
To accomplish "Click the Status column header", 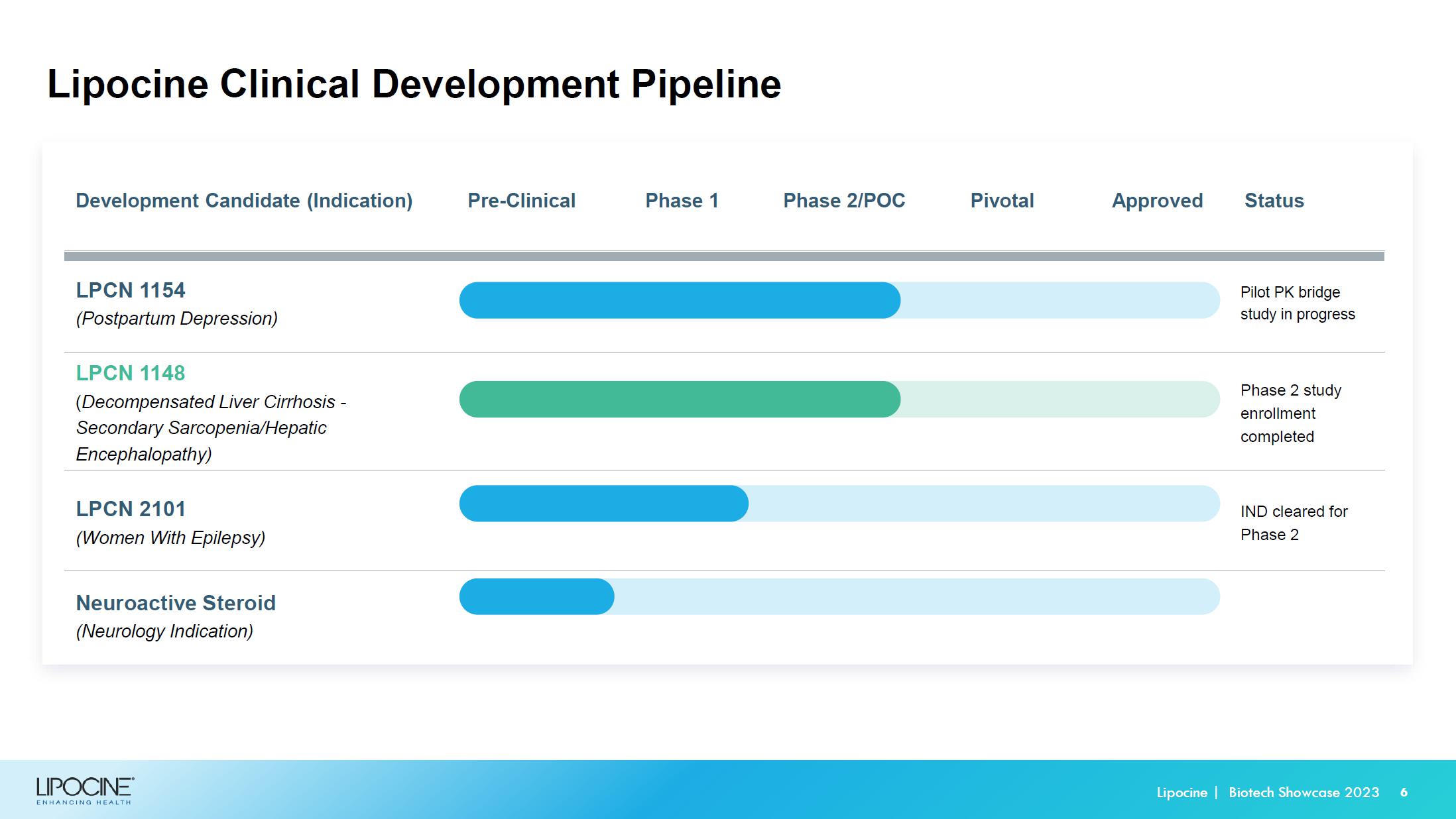I will click(x=1274, y=201).
